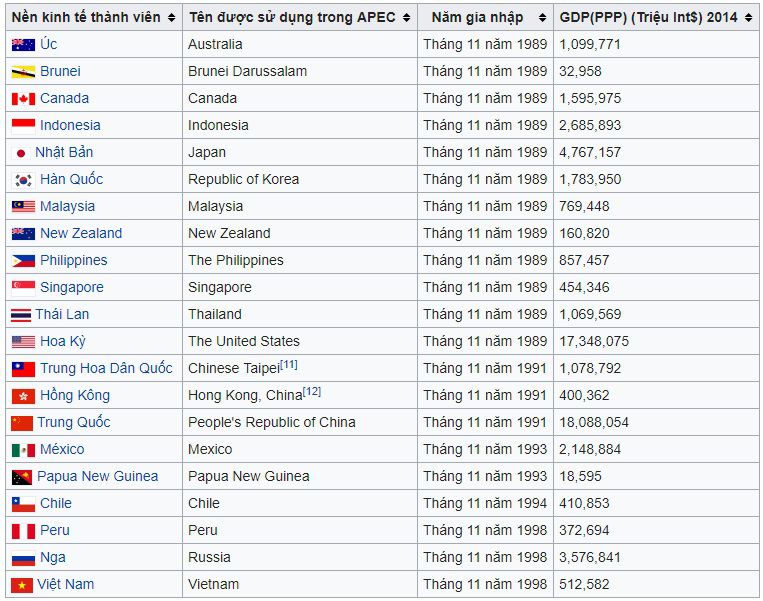763x601 pixels.
Task: Follow the Papua New Guinea country link
Action: point(98,476)
